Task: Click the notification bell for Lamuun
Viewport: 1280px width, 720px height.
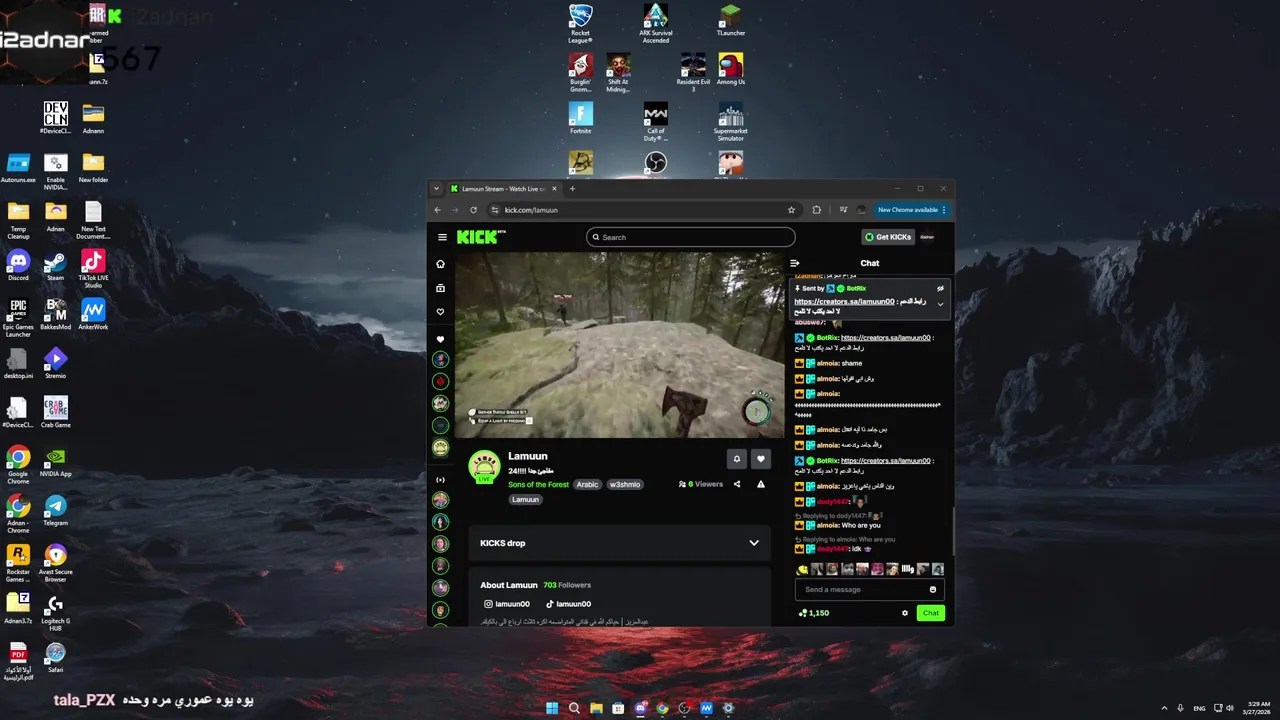Action: 737,459
